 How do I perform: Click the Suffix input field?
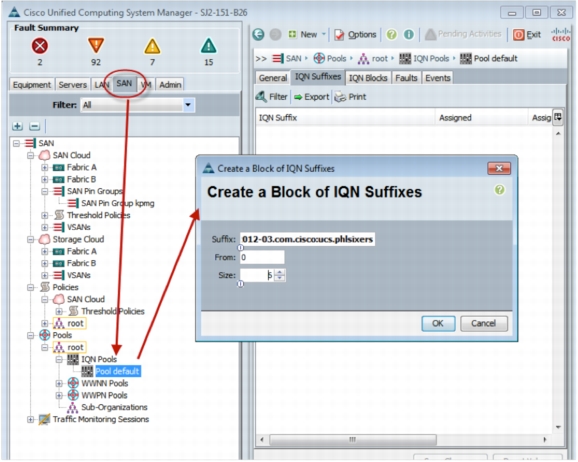pyautogui.click(x=307, y=239)
